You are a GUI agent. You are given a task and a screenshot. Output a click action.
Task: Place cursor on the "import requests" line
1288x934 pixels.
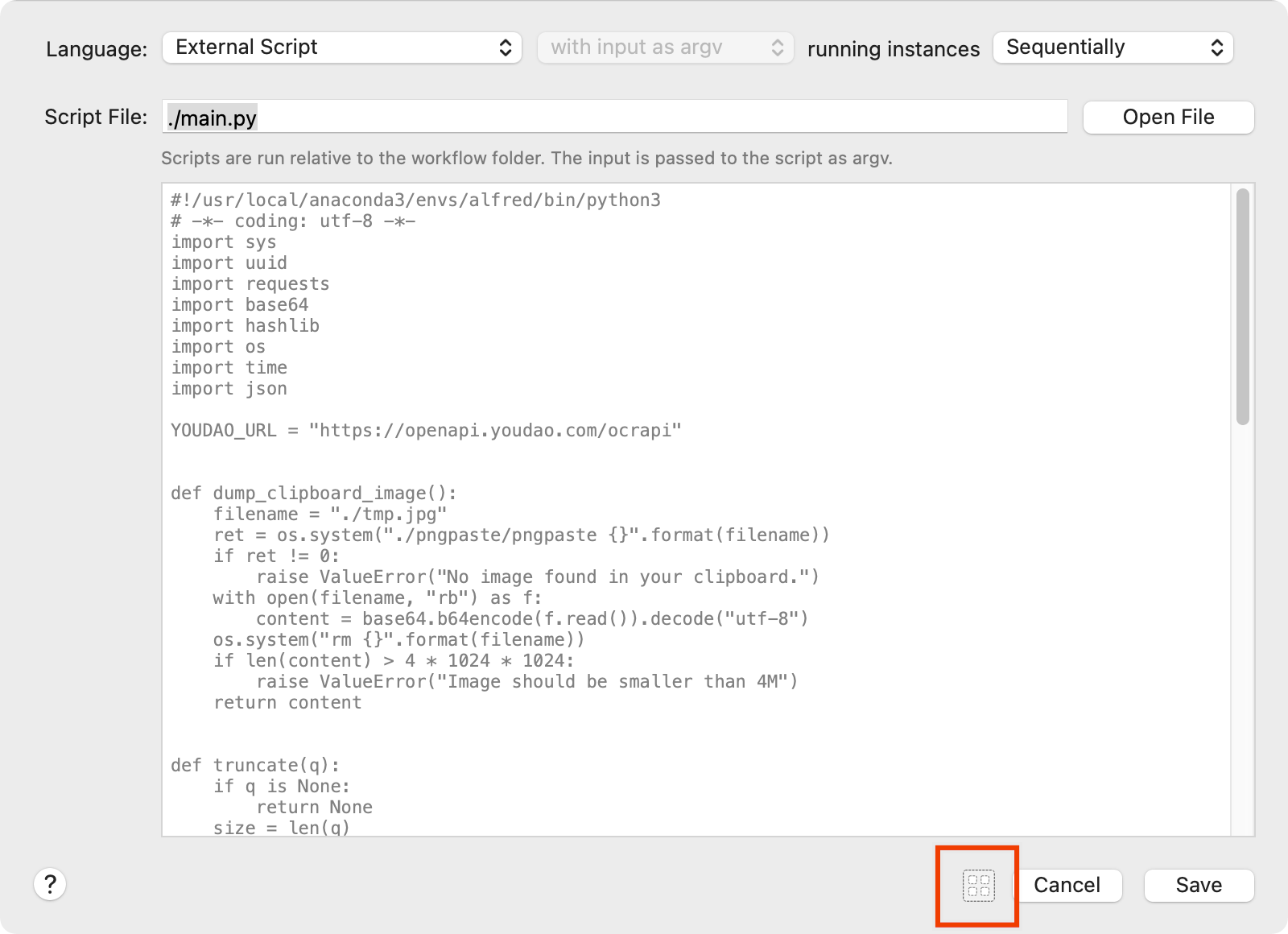click(250, 283)
